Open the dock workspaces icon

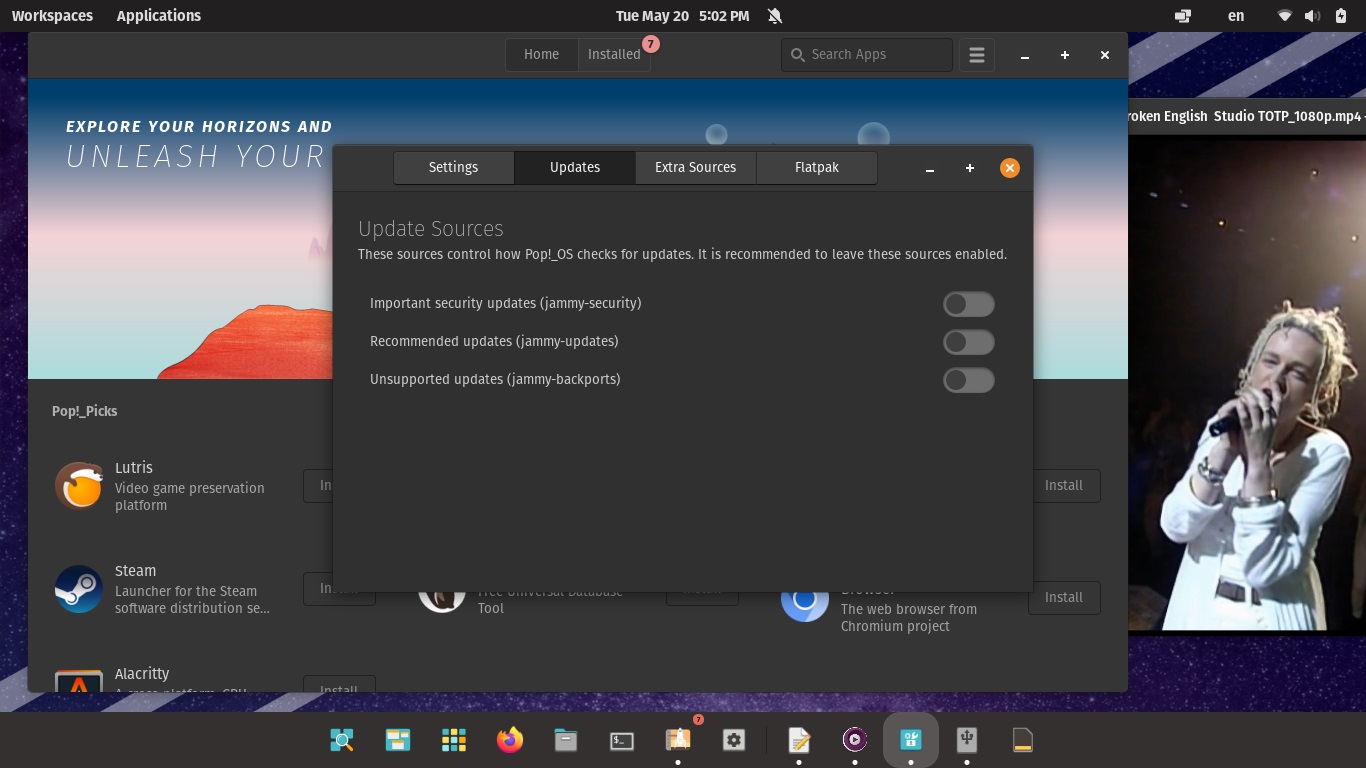click(x=398, y=740)
